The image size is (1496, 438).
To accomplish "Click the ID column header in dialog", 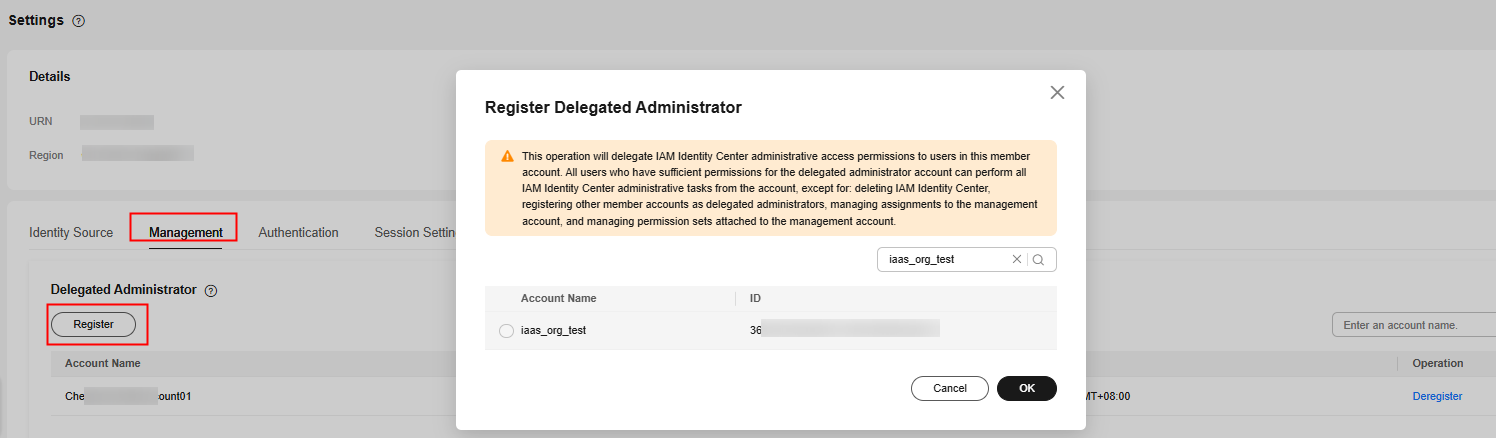I will (756, 298).
